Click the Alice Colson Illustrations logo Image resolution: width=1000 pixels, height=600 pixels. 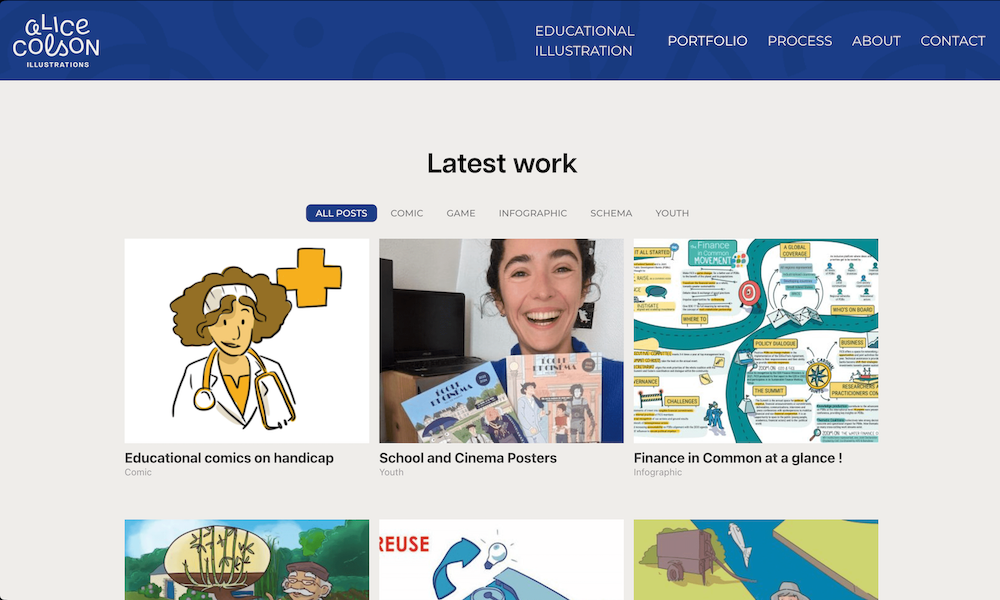56,41
